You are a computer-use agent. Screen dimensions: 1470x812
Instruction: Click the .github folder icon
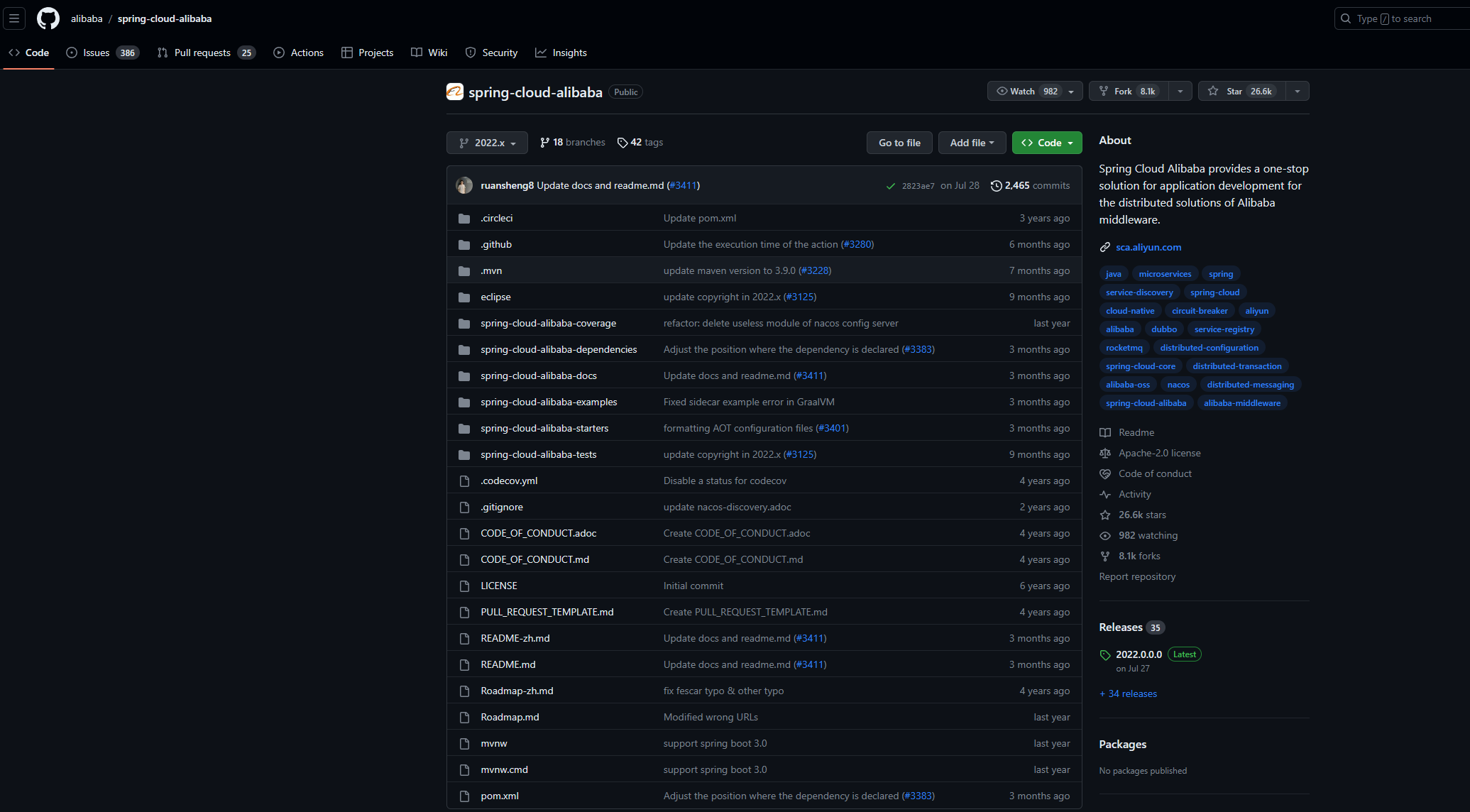[x=464, y=245]
